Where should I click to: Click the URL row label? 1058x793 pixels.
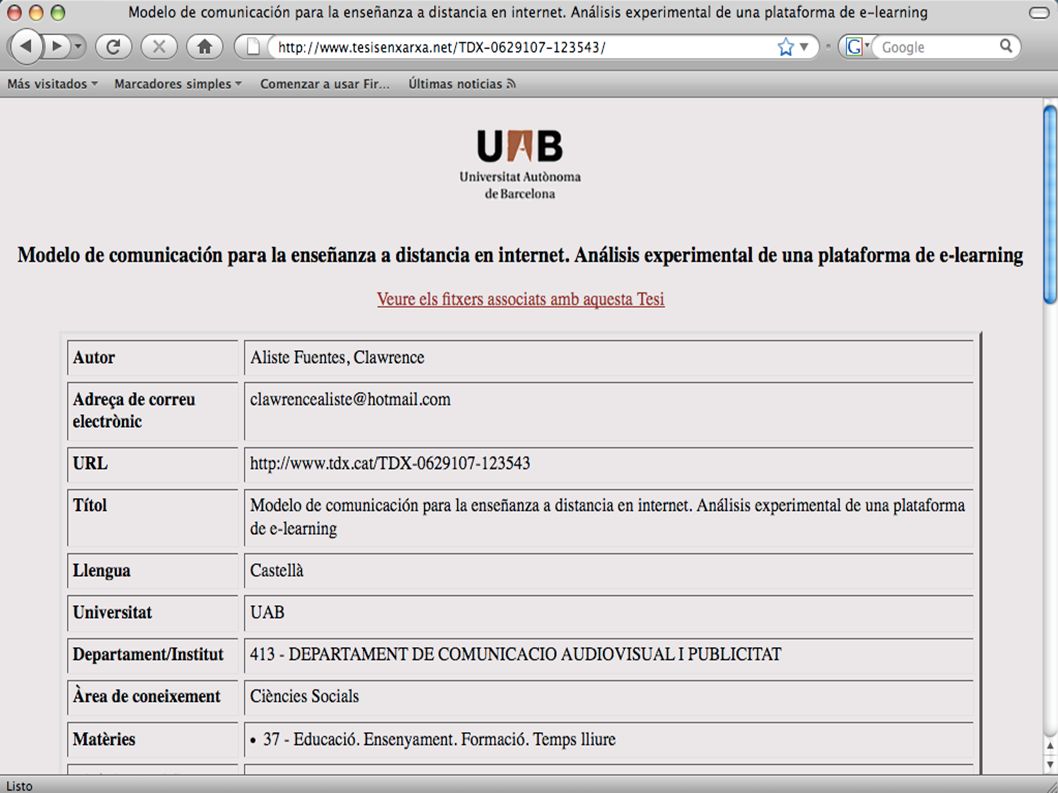click(90, 464)
